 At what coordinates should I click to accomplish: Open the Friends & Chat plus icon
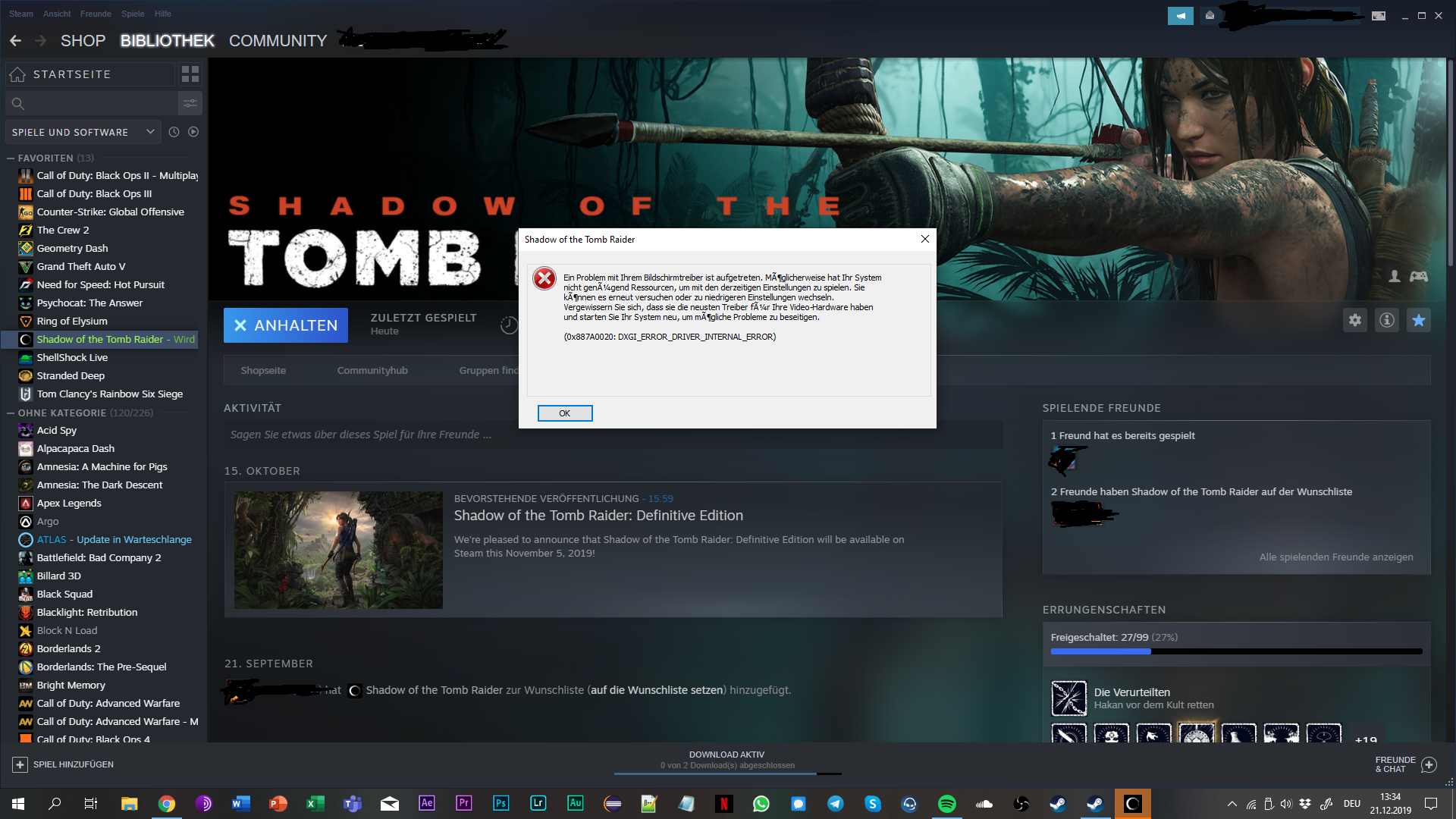[x=1429, y=764]
